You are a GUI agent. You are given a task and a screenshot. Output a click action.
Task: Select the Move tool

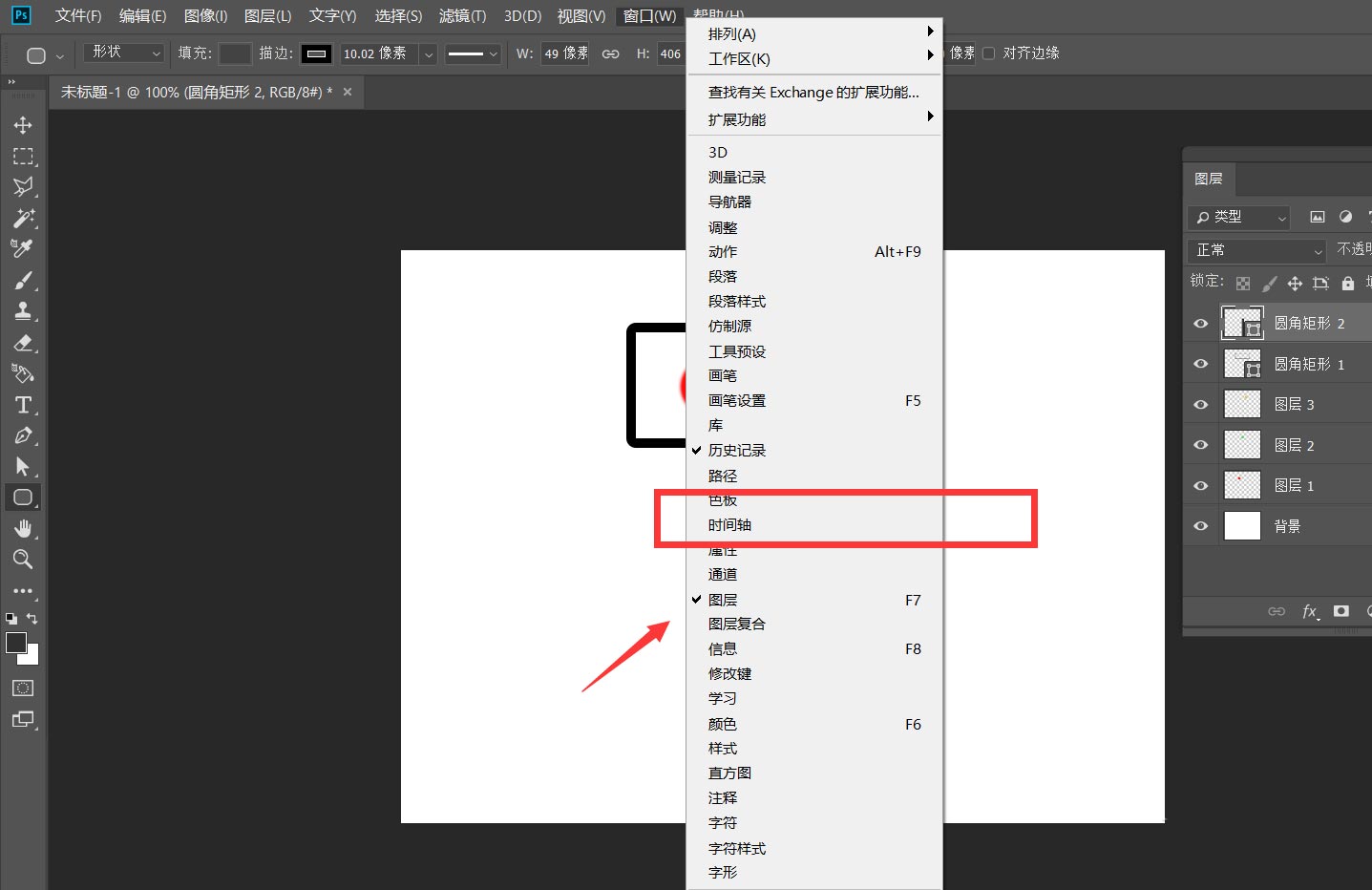[23, 125]
